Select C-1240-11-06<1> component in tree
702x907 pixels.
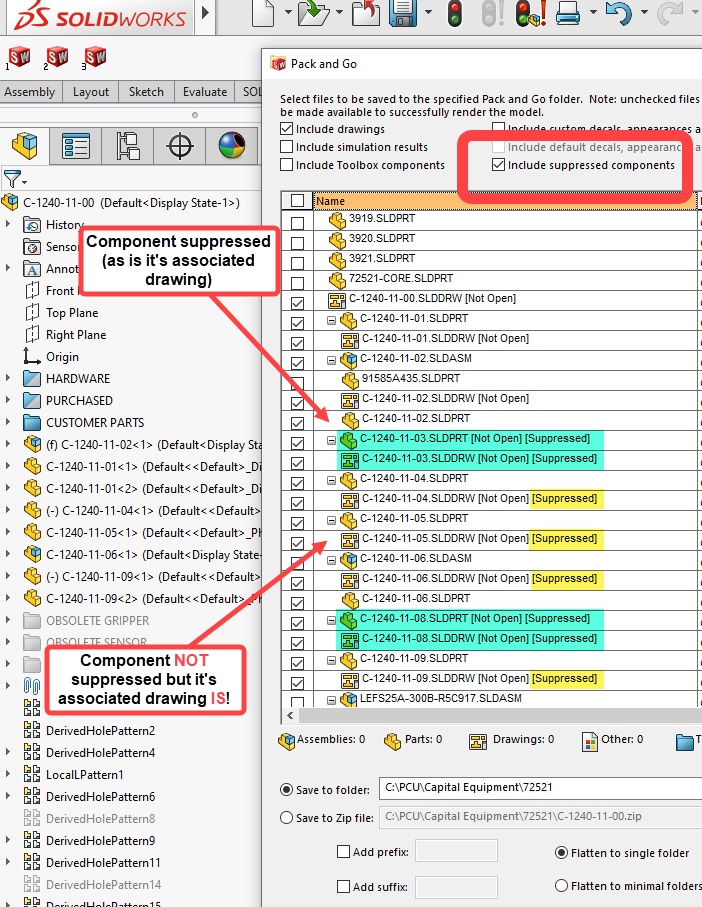[x=153, y=555]
